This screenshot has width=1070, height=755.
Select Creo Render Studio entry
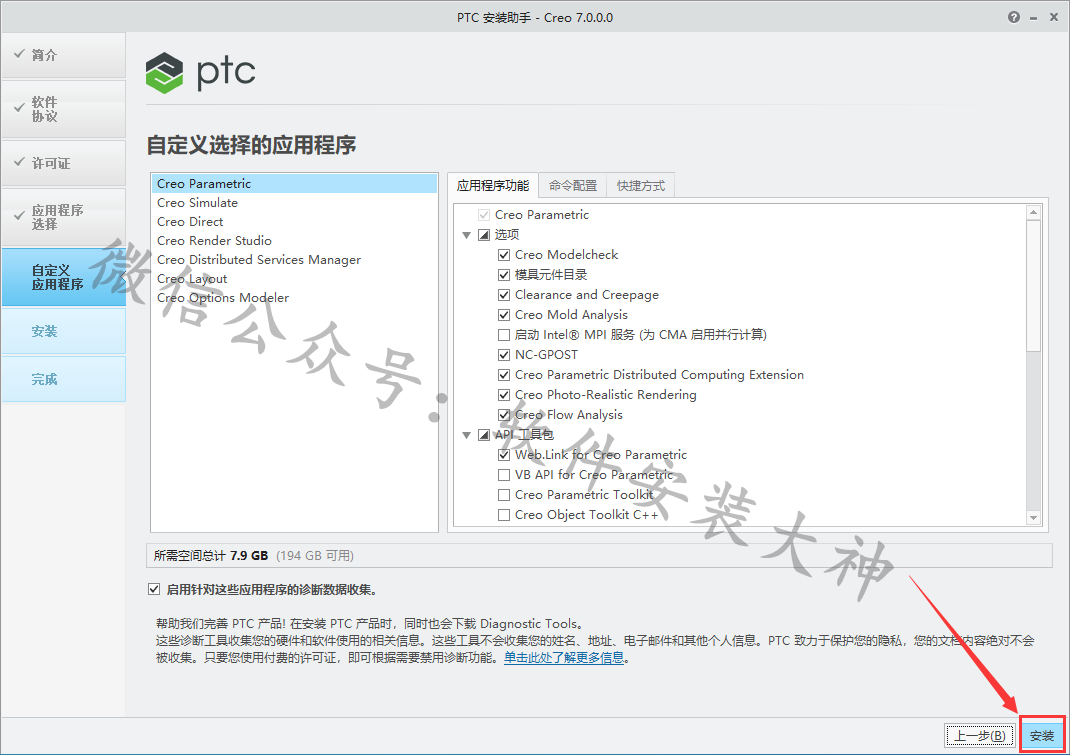[294, 241]
